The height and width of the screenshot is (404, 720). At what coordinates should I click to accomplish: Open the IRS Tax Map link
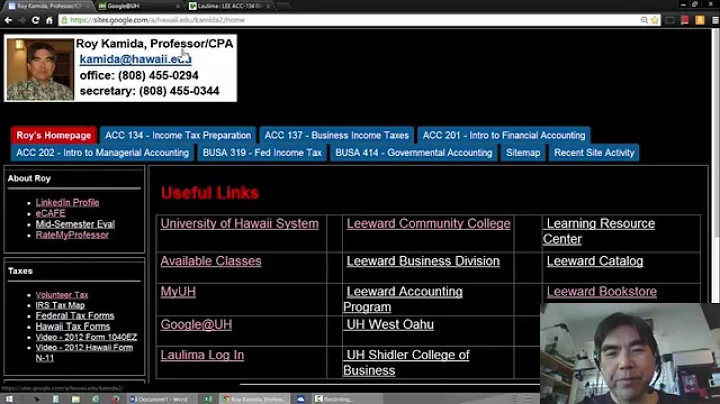click(60, 305)
